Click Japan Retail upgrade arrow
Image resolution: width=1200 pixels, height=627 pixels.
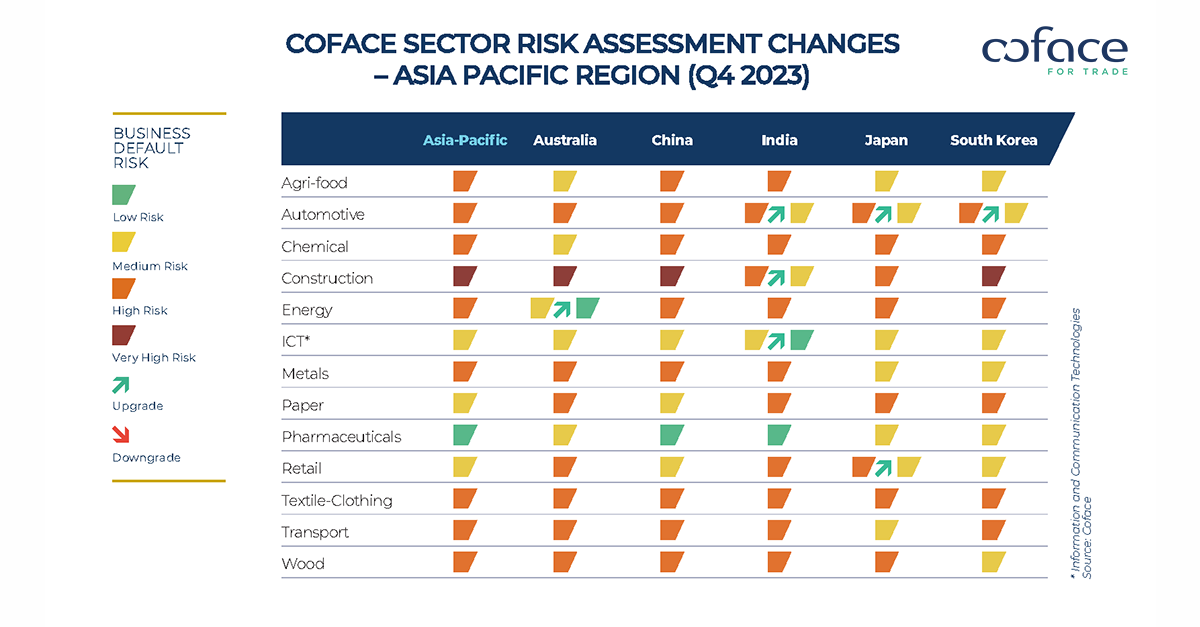click(886, 467)
